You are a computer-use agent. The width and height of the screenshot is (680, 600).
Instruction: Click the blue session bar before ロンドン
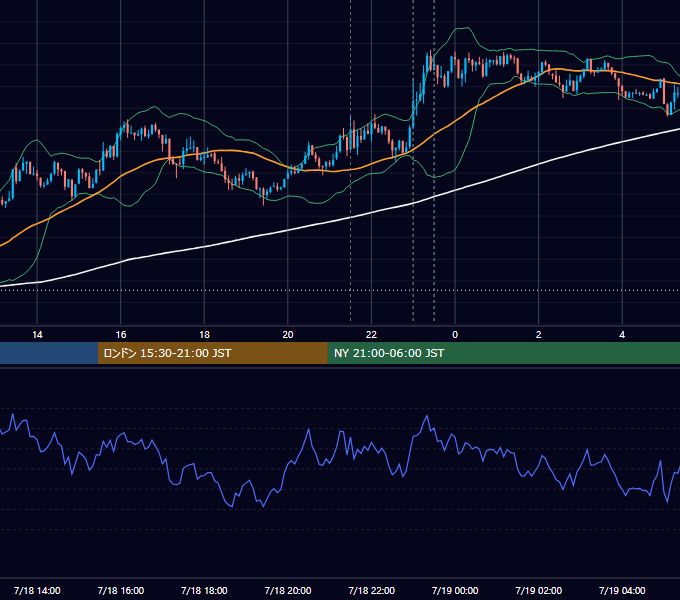(49, 353)
